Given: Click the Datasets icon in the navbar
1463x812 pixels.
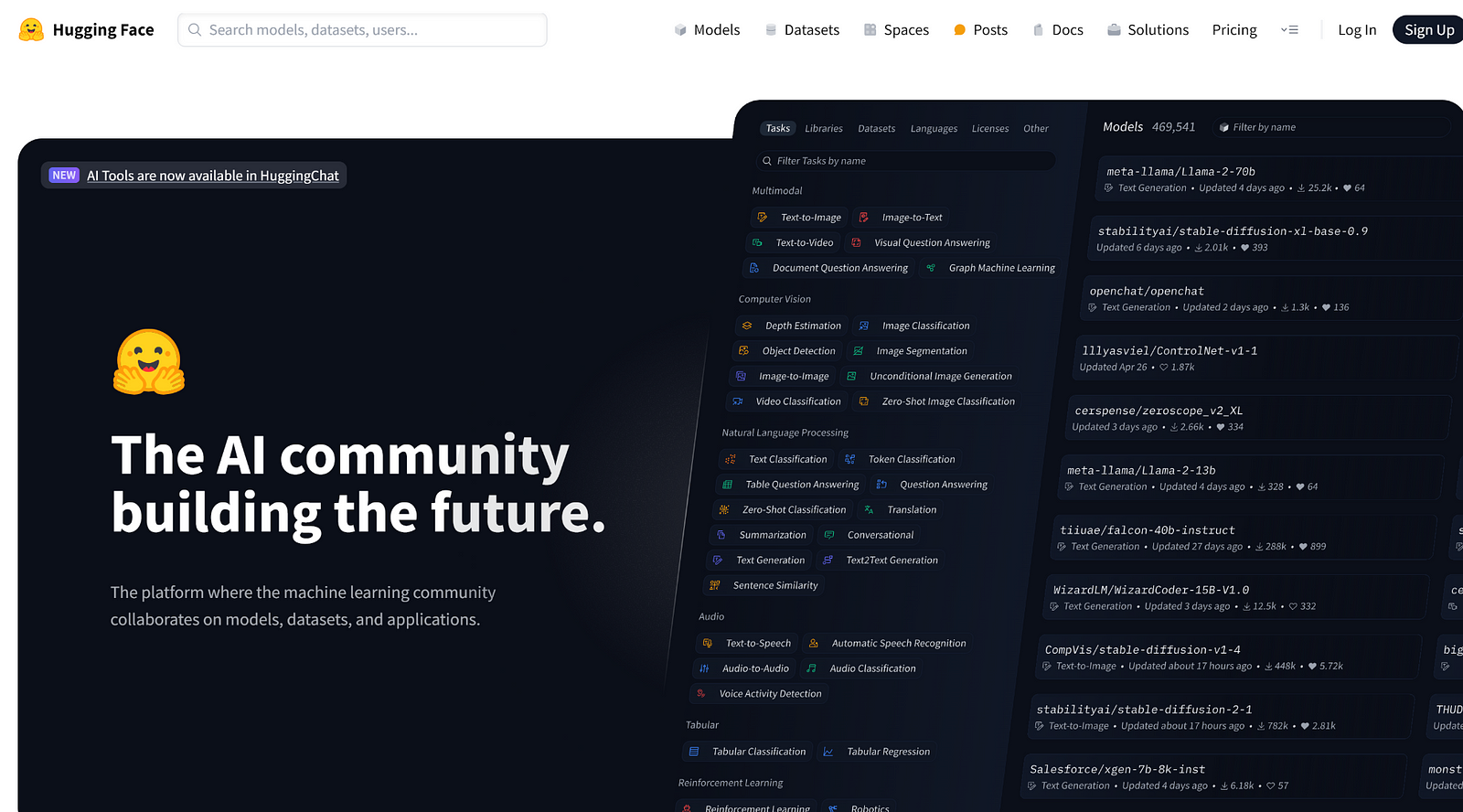Looking at the screenshot, I should pos(771,30).
